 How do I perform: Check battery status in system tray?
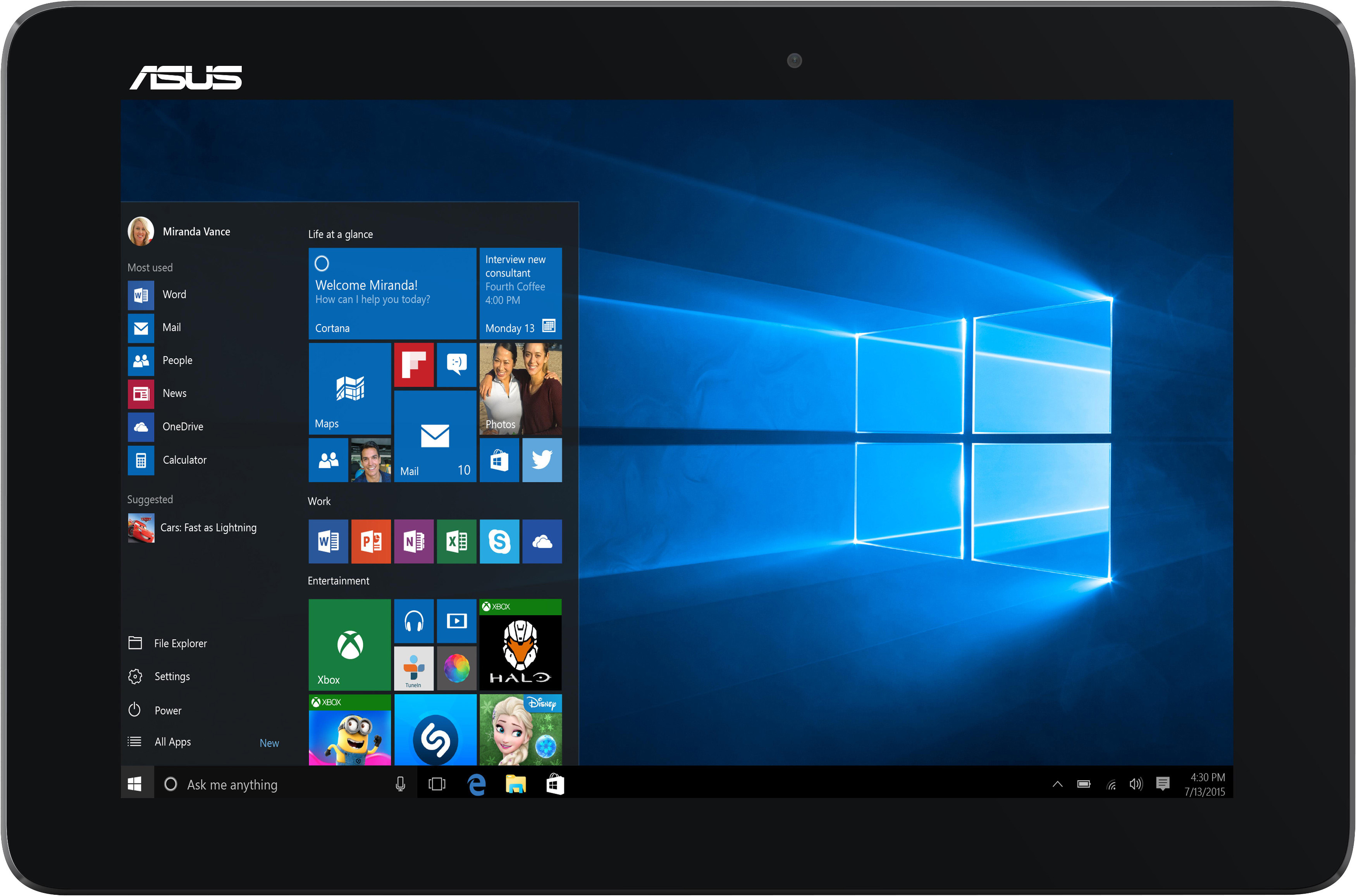[1084, 784]
